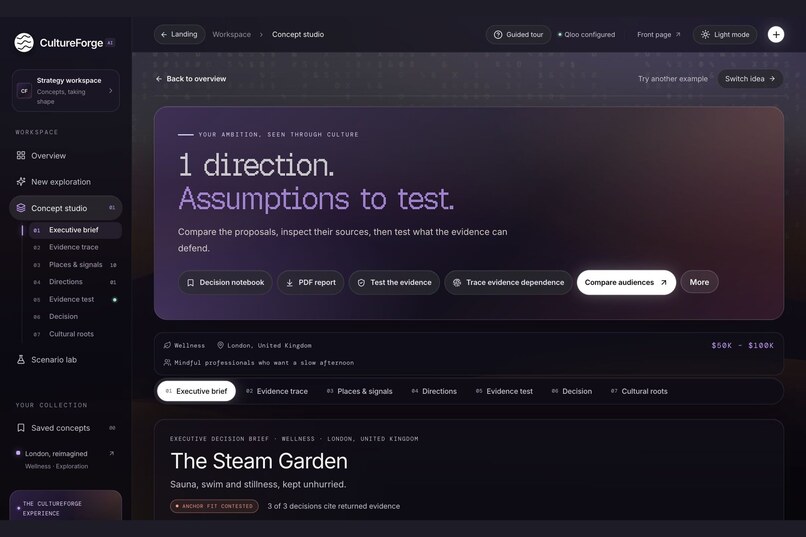The width and height of the screenshot is (806, 537).
Task: Open Overview in the sidebar
Action: [x=65, y=156]
